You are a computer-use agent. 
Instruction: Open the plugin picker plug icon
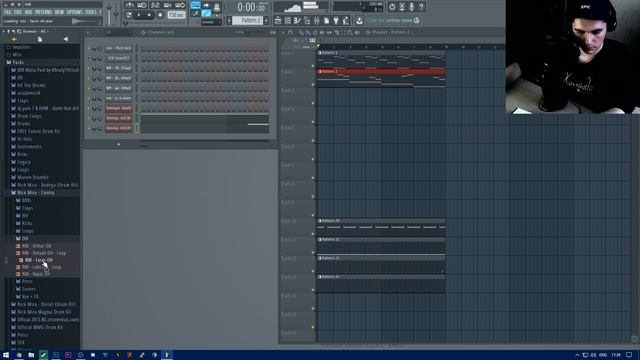point(336,20)
